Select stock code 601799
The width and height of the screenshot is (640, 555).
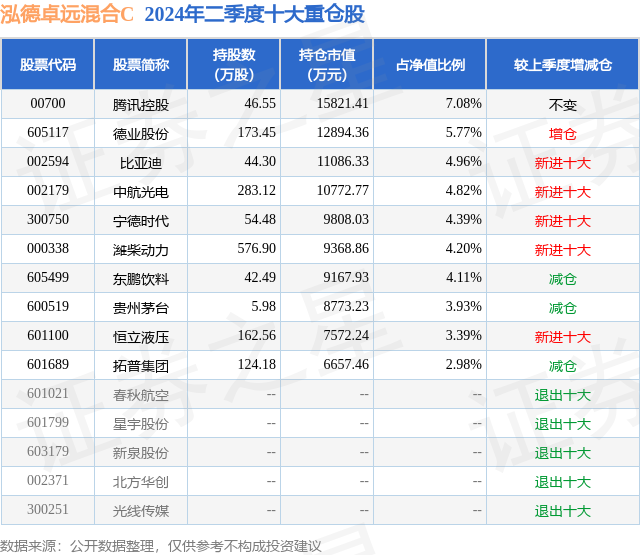tap(48, 422)
